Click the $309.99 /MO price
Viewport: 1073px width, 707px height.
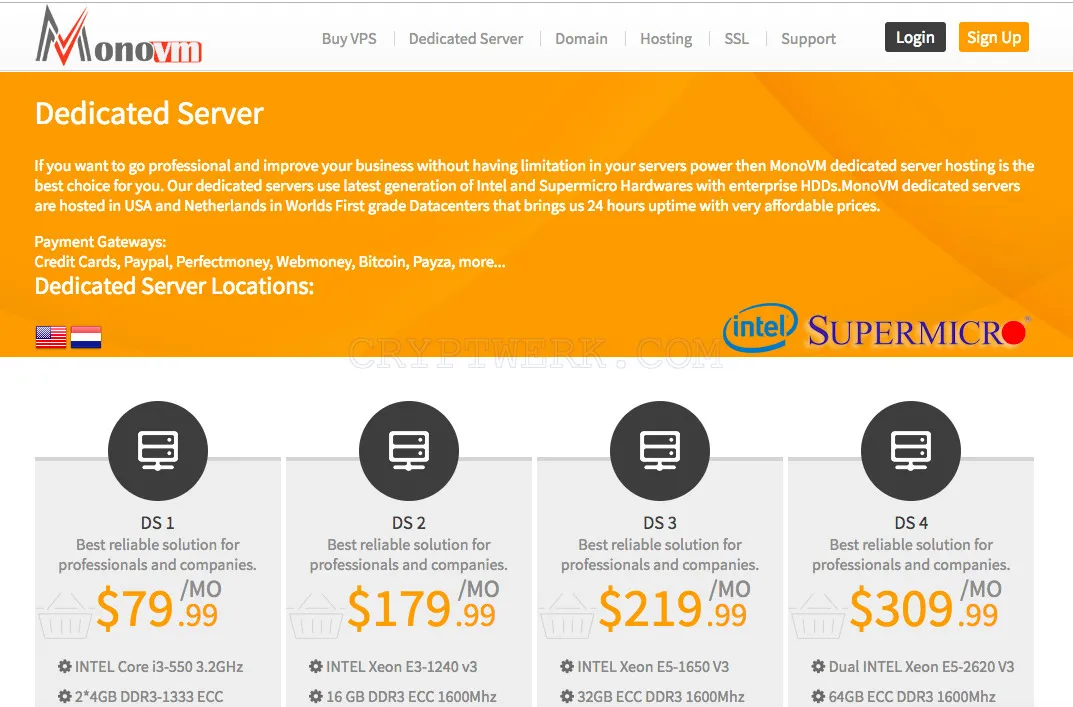pos(926,605)
